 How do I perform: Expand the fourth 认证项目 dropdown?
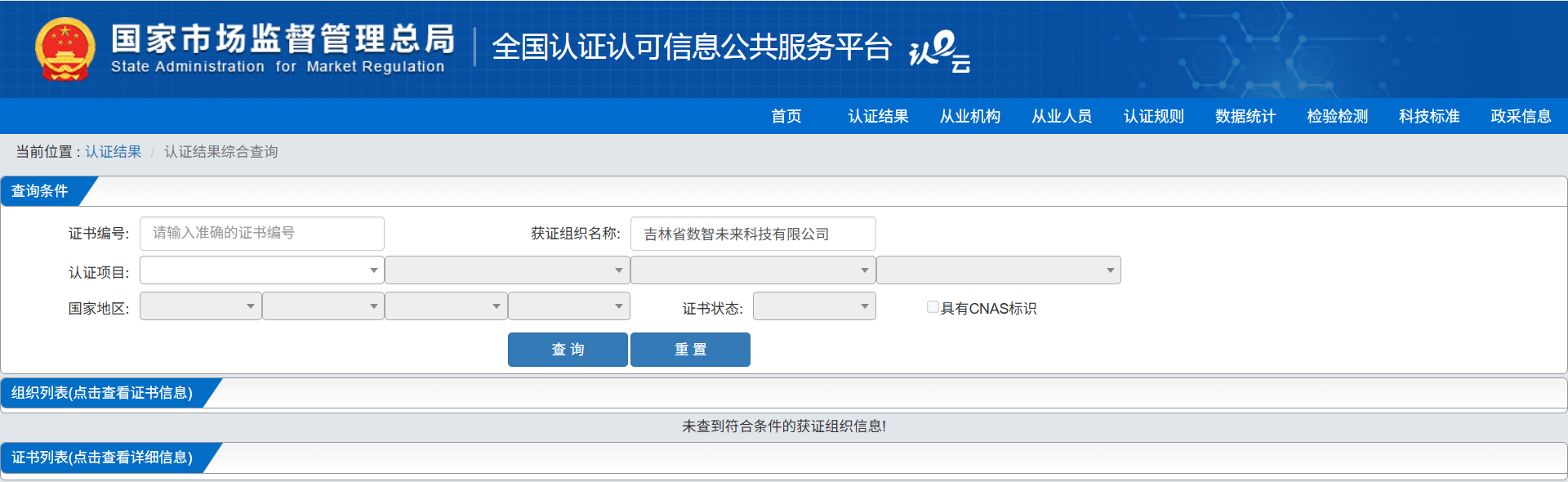(x=999, y=270)
